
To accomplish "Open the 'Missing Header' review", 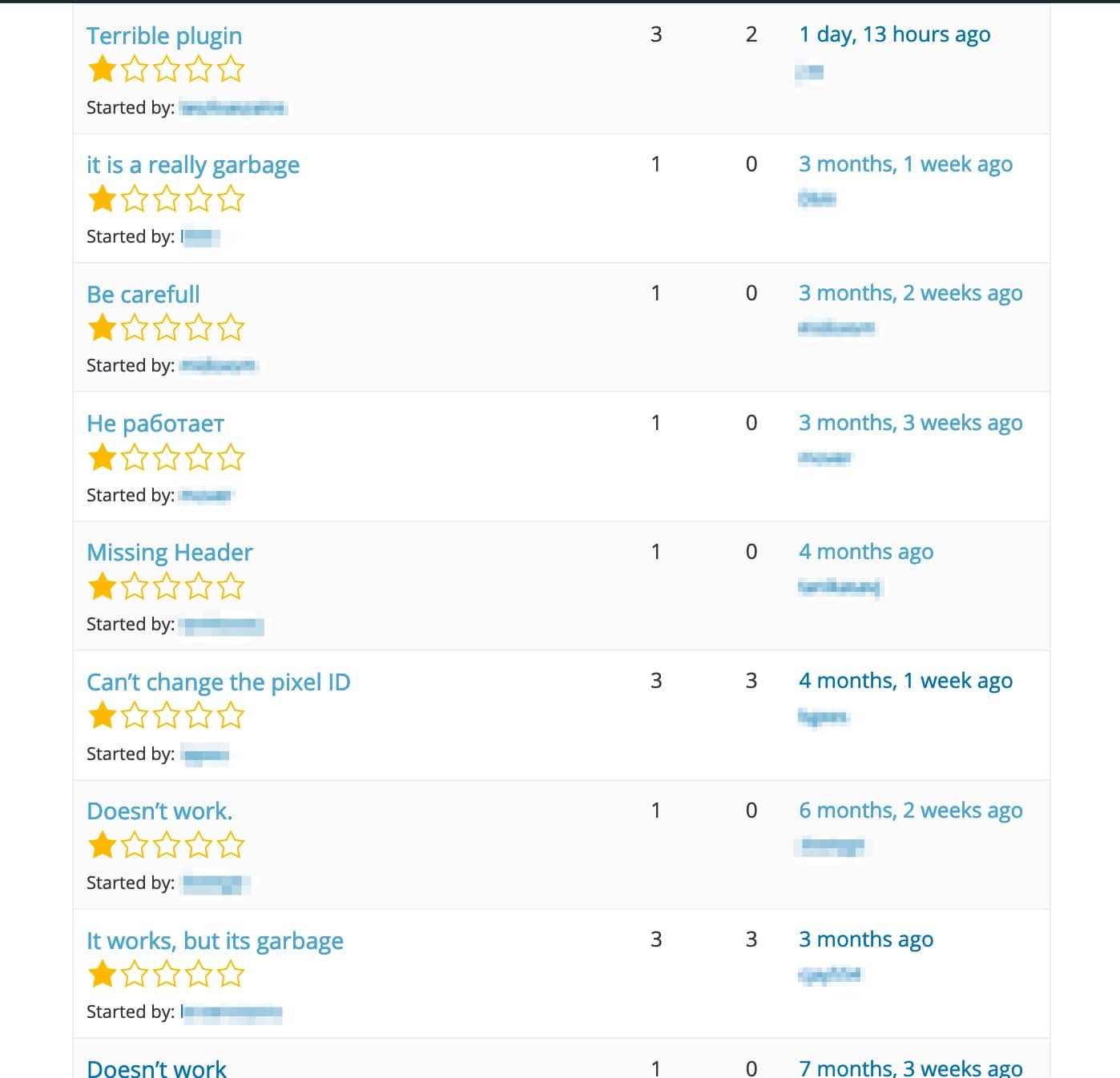I will coord(170,553).
